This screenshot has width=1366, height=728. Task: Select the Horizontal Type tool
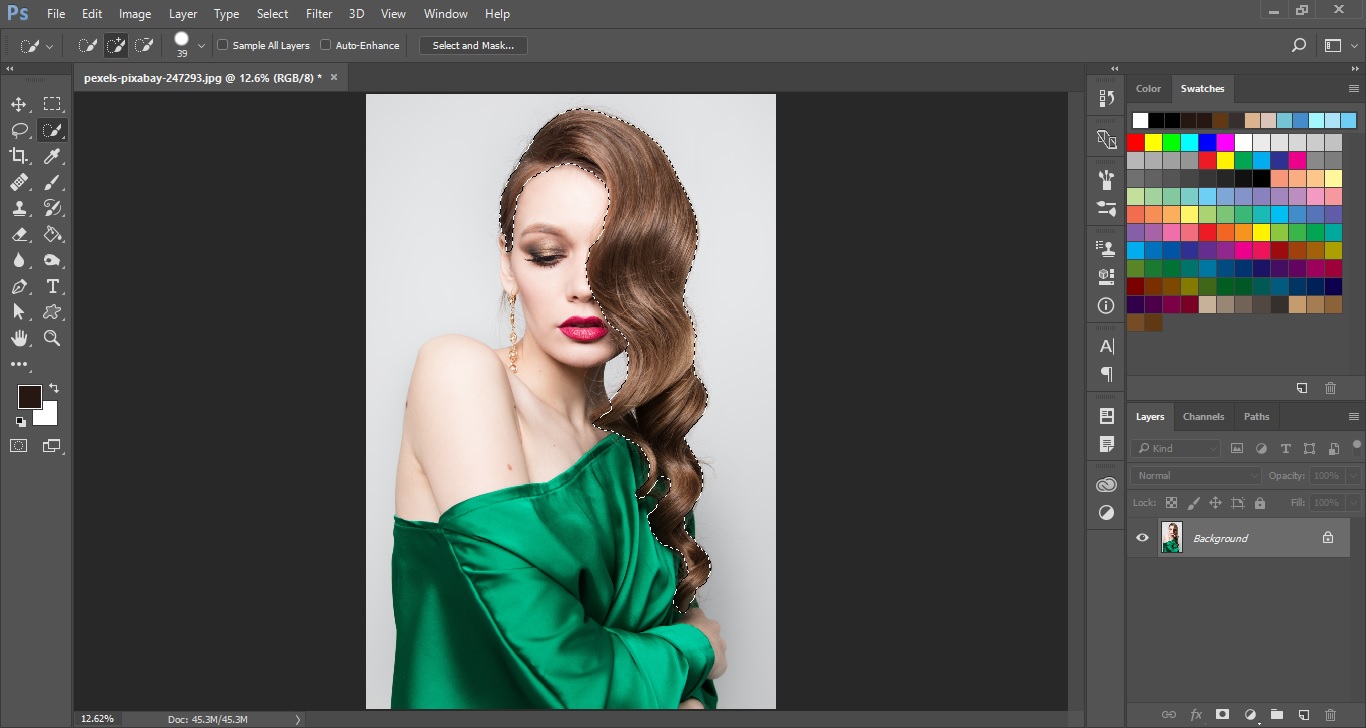pos(52,286)
